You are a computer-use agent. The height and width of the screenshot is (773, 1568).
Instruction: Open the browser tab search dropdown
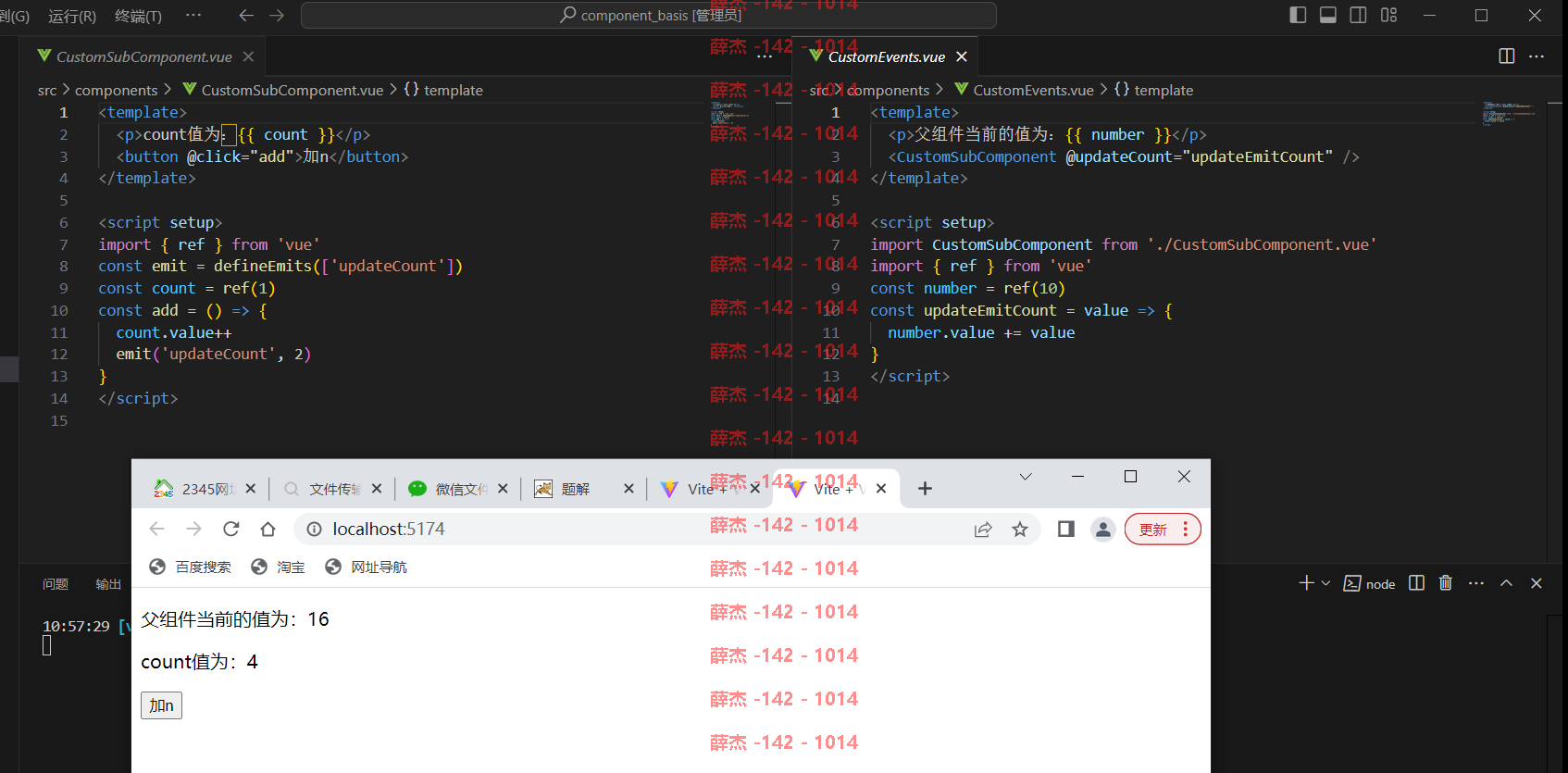[x=1026, y=477]
